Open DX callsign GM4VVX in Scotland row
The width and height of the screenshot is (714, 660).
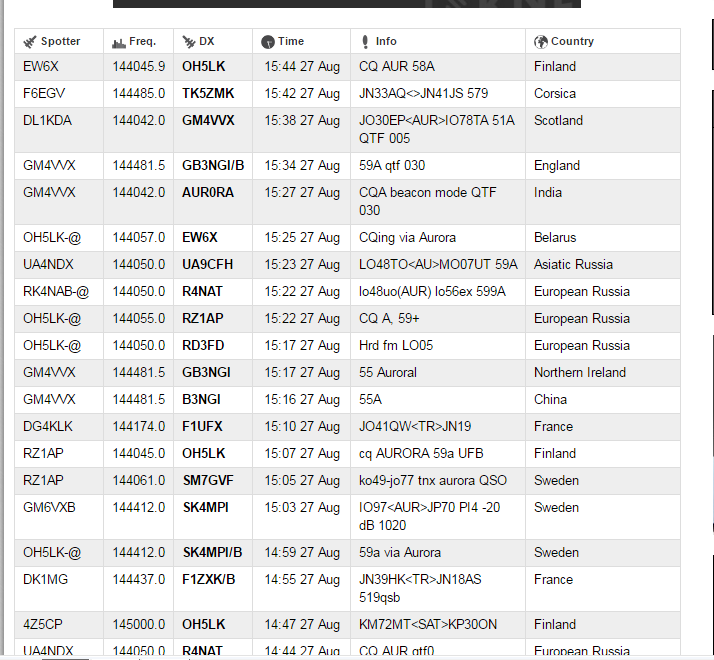(208, 121)
